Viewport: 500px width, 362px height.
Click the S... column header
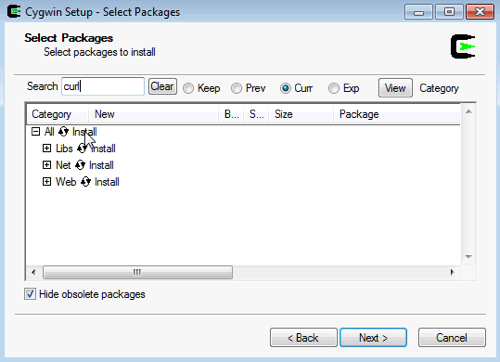click(256, 114)
